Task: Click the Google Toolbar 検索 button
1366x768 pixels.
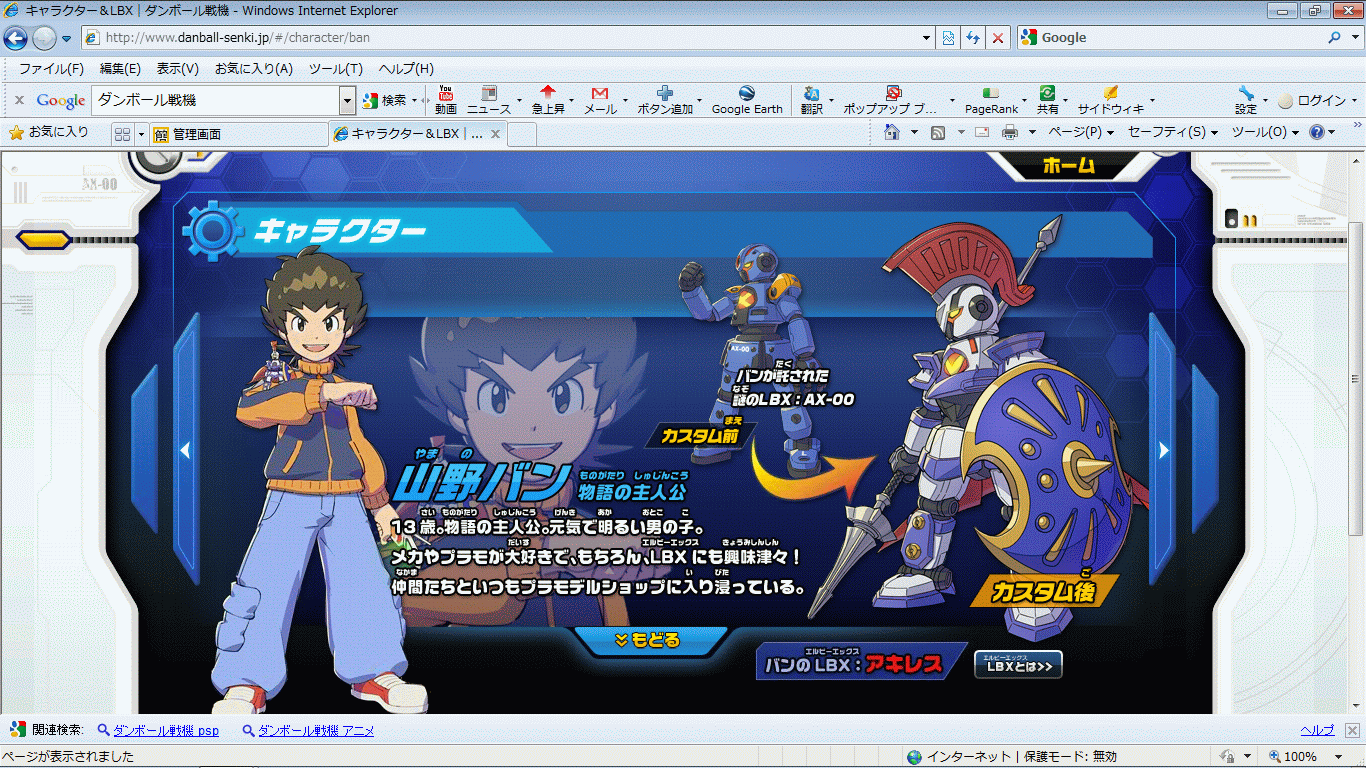Action: 385,100
